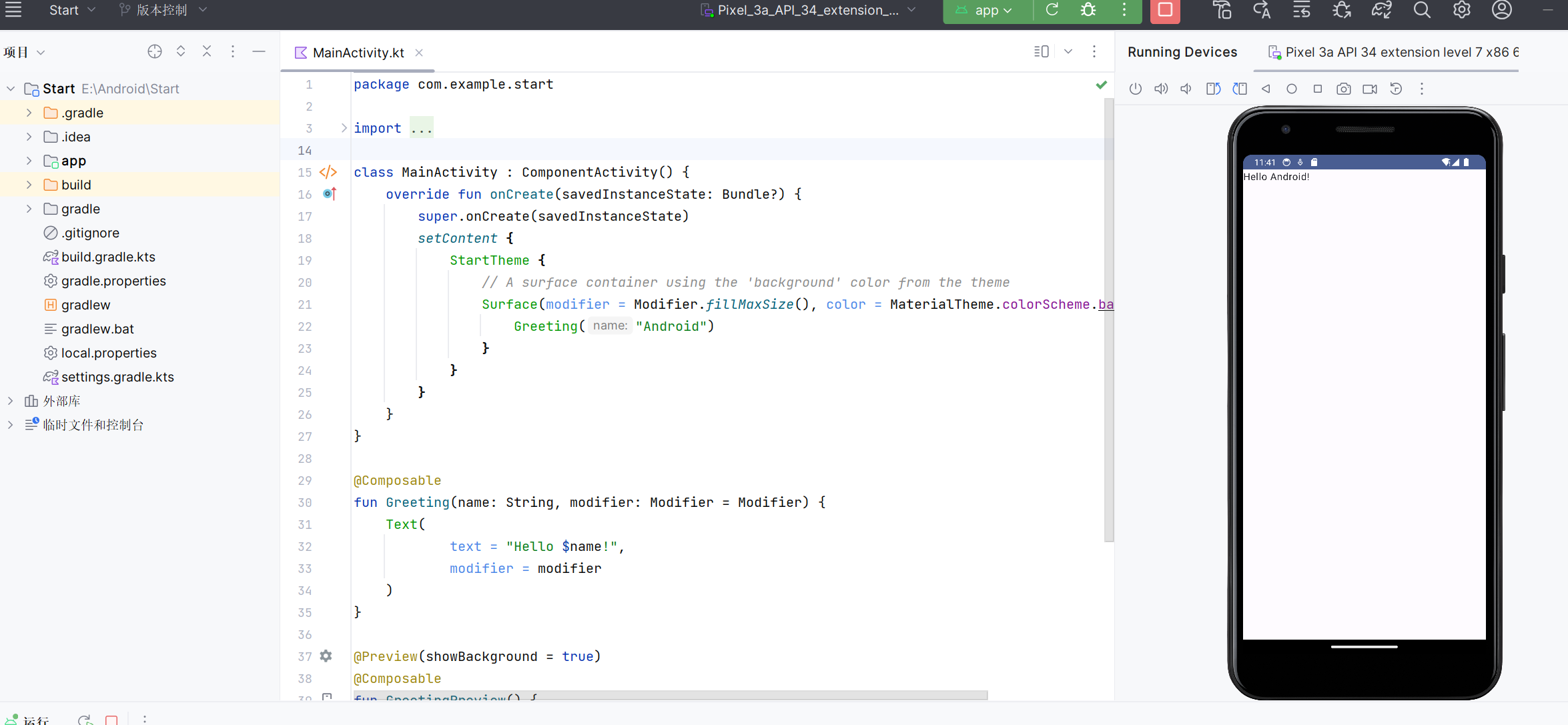Open the Pixel_3a_API_34 device selector
Viewport: 1568px width, 725px height.
tap(808, 10)
